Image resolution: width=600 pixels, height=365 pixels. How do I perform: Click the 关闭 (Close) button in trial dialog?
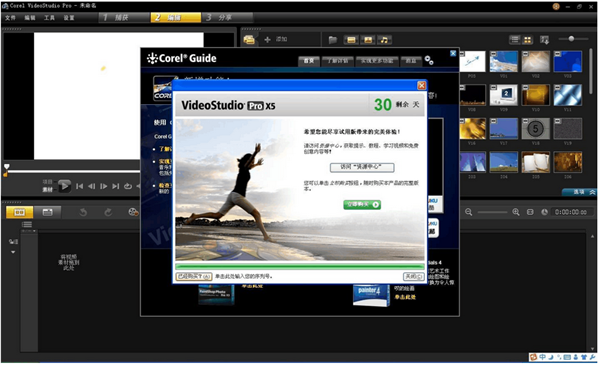tap(414, 276)
